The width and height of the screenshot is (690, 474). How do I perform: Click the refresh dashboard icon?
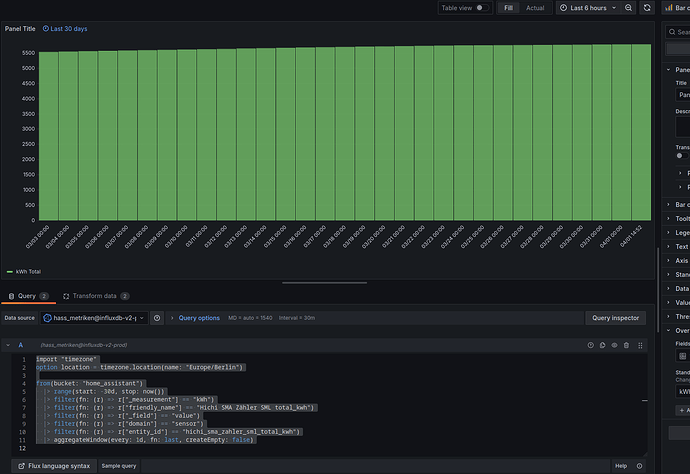pos(647,8)
